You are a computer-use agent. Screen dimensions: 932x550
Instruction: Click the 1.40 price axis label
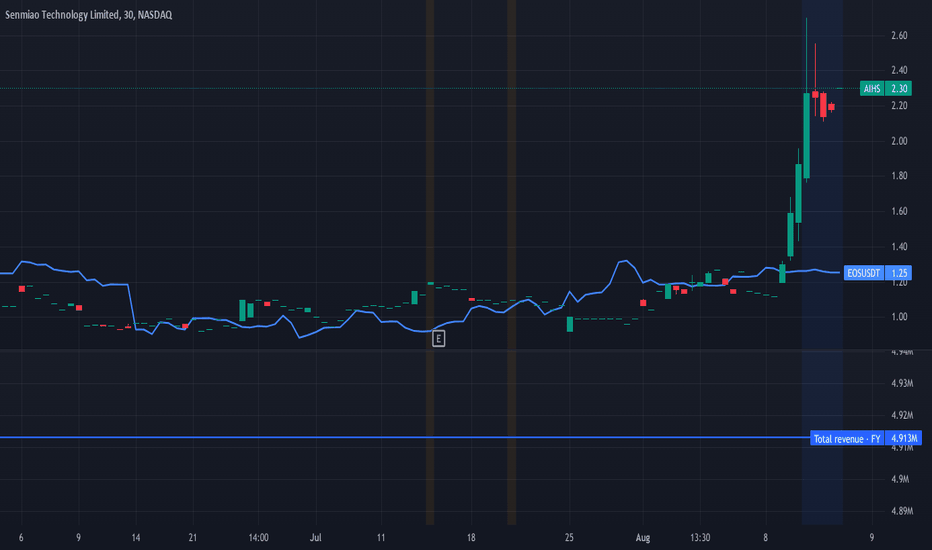tap(899, 246)
